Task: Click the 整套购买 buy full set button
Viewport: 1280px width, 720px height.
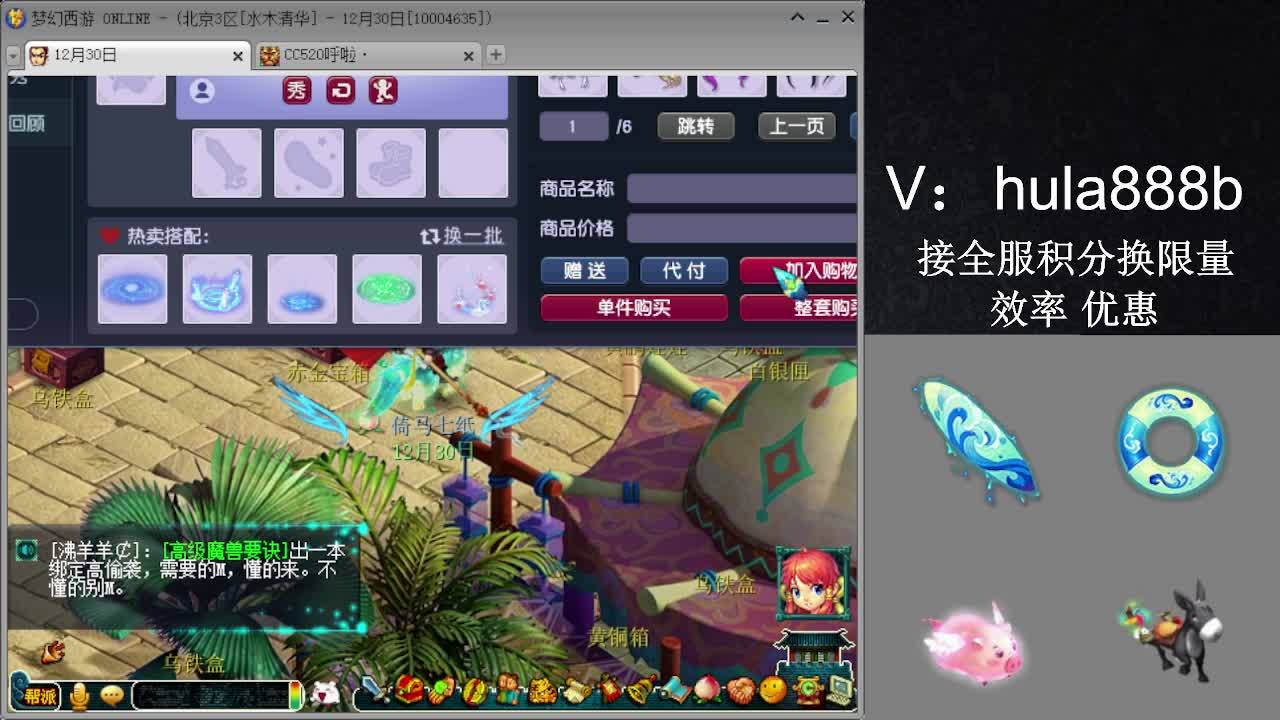Action: pos(799,308)
